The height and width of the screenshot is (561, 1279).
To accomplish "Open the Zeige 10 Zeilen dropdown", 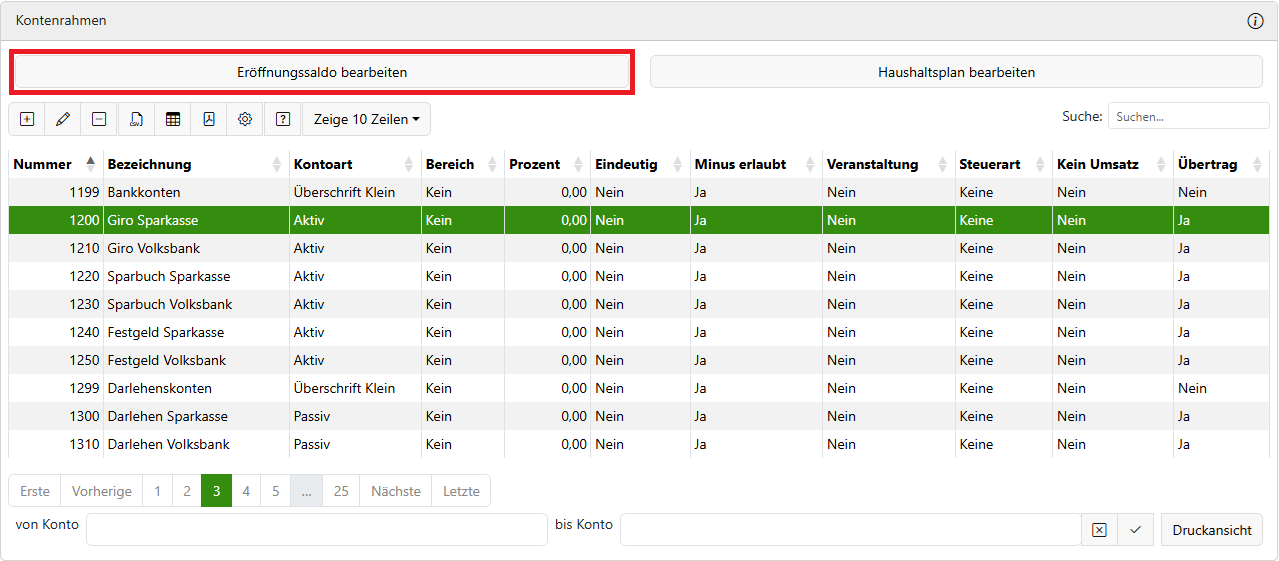I will 366,119.
